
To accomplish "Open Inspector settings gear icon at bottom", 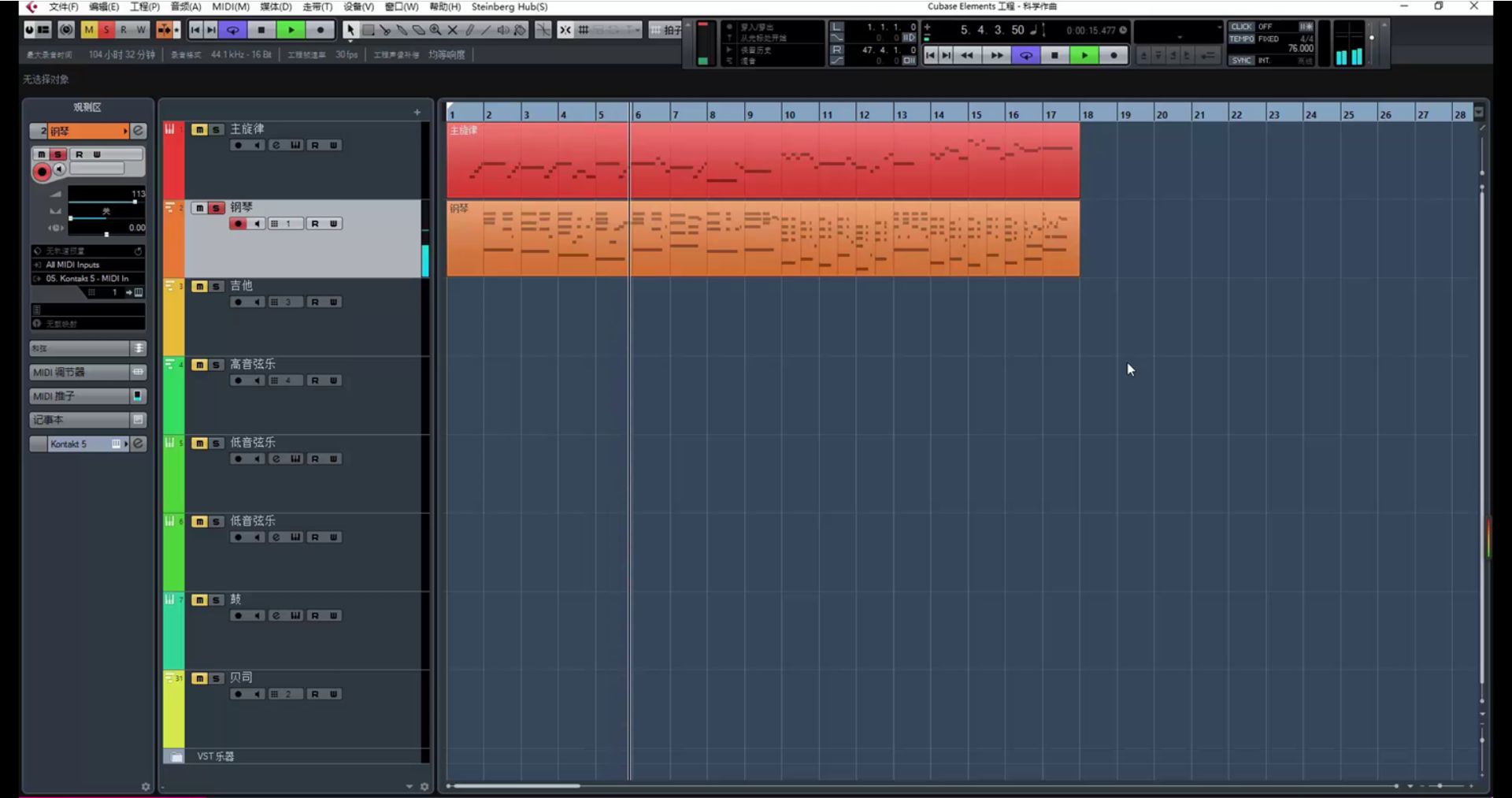I will pyautogui.click(x=146, y=786).
